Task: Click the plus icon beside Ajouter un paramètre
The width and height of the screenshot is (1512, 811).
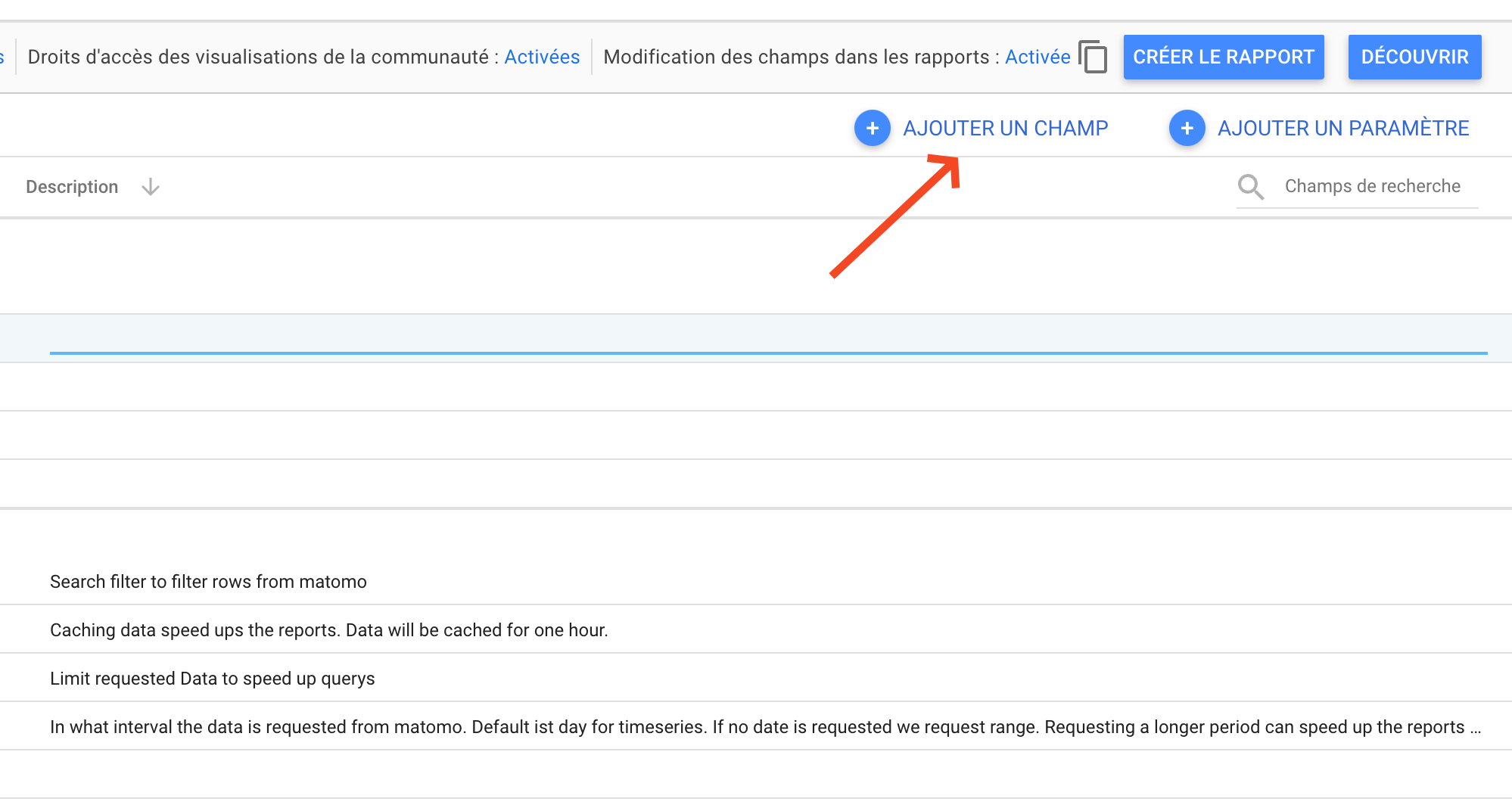Action: point(1187,129)
